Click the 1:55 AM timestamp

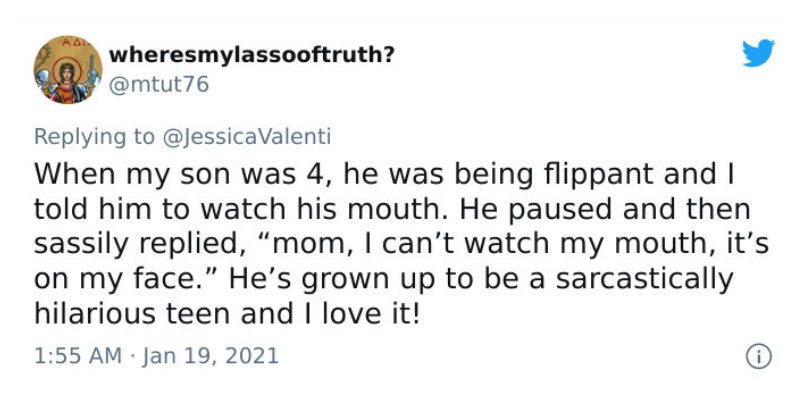(78, 356)
